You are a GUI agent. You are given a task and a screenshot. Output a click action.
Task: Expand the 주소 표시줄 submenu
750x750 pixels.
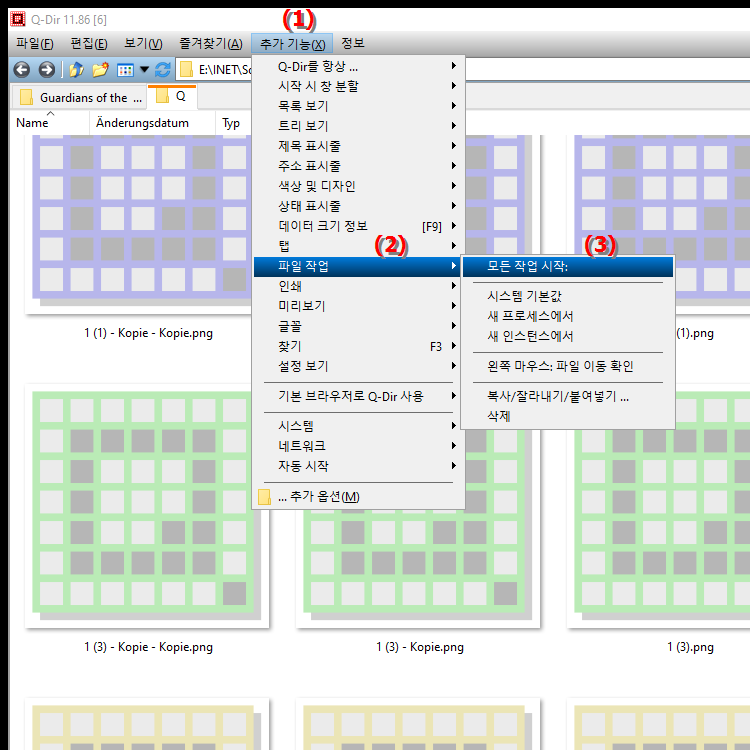358,166
